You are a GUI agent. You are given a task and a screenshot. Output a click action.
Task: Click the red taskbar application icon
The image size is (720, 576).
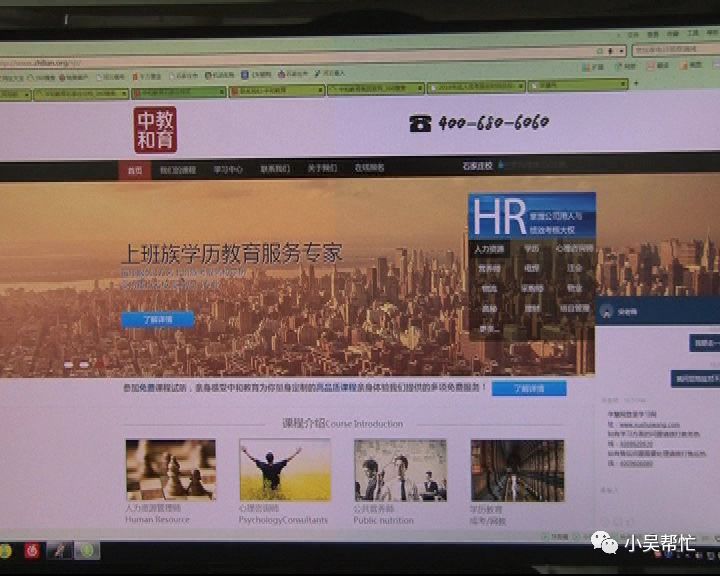(x=32, y=550)
